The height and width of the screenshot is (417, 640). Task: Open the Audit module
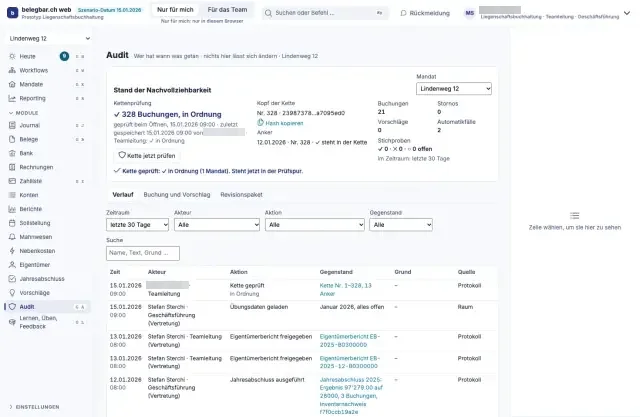click(x=47, y=306)
